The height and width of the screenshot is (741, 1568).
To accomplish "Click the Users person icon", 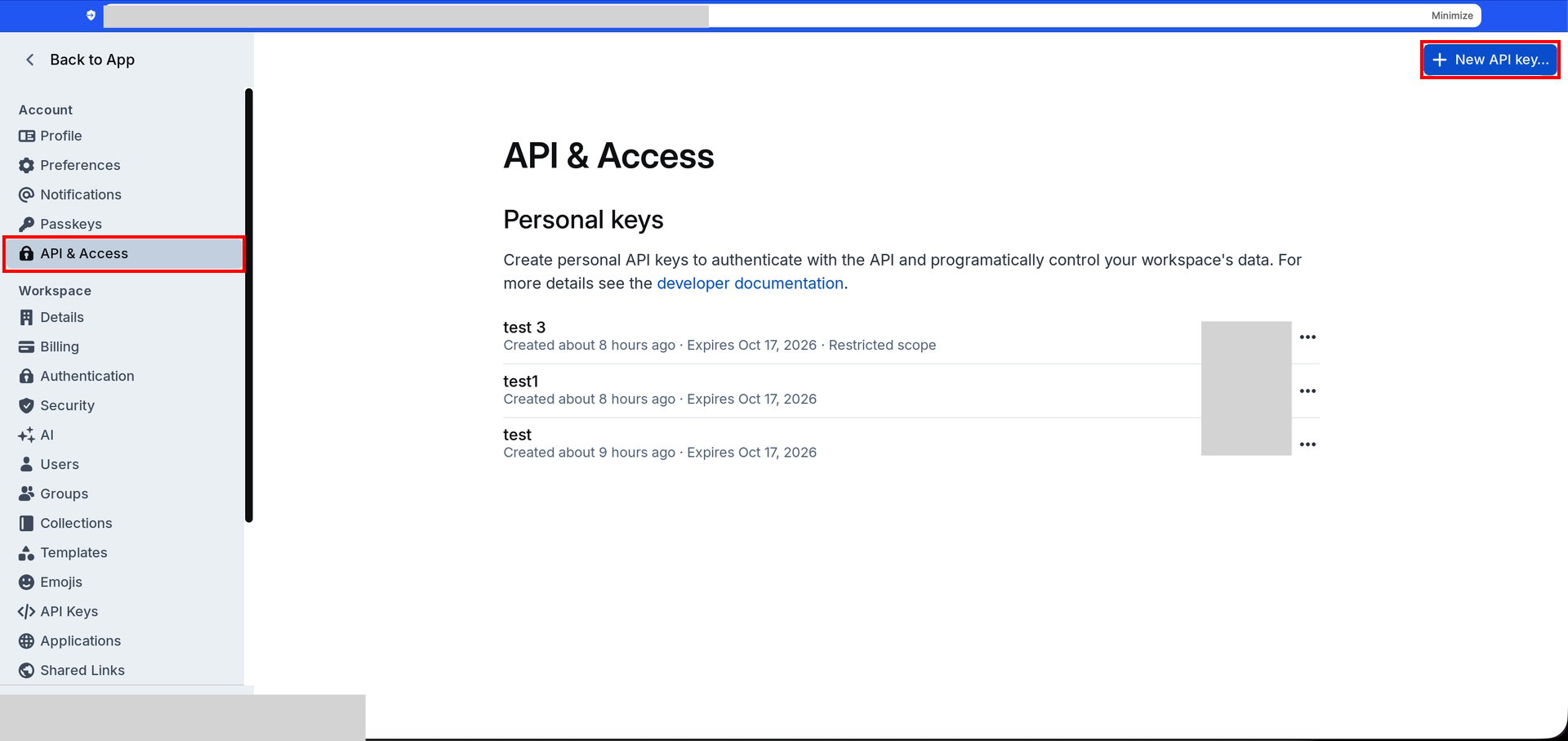I will tap(26, 464).
